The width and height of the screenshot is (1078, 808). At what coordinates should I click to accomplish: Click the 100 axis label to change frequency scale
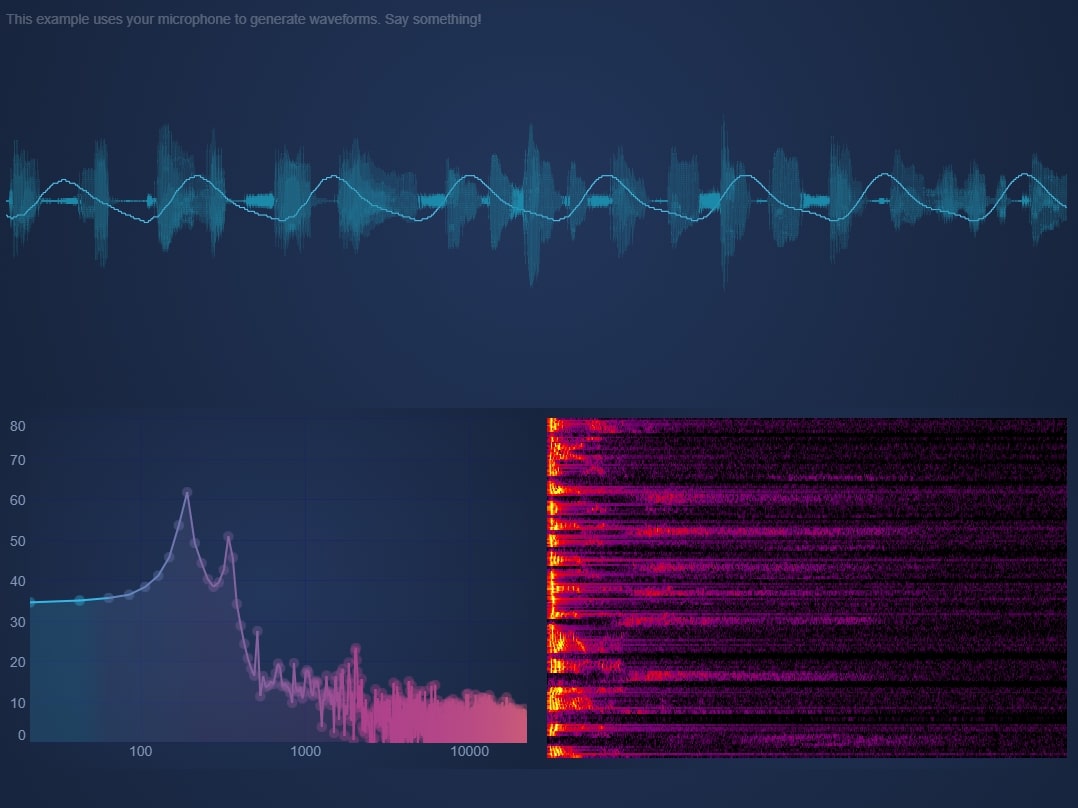pyautogui.click(x=140, y=751)
